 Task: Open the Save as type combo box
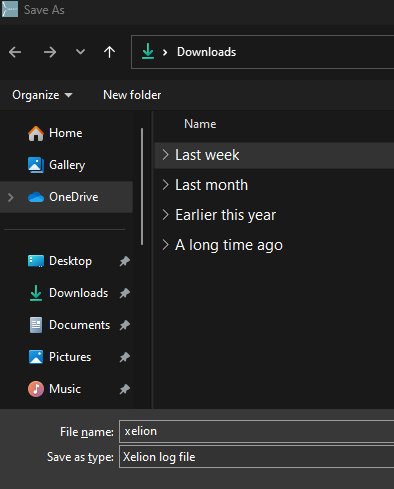pyautogui.click(x=257, y=457)
